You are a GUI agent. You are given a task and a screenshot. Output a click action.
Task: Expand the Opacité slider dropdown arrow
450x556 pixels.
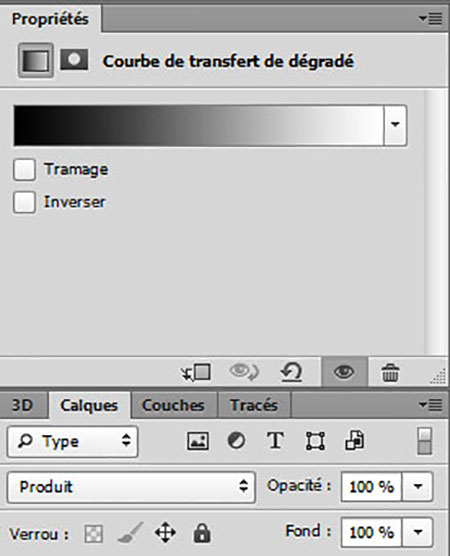click(x=418, y=486)
